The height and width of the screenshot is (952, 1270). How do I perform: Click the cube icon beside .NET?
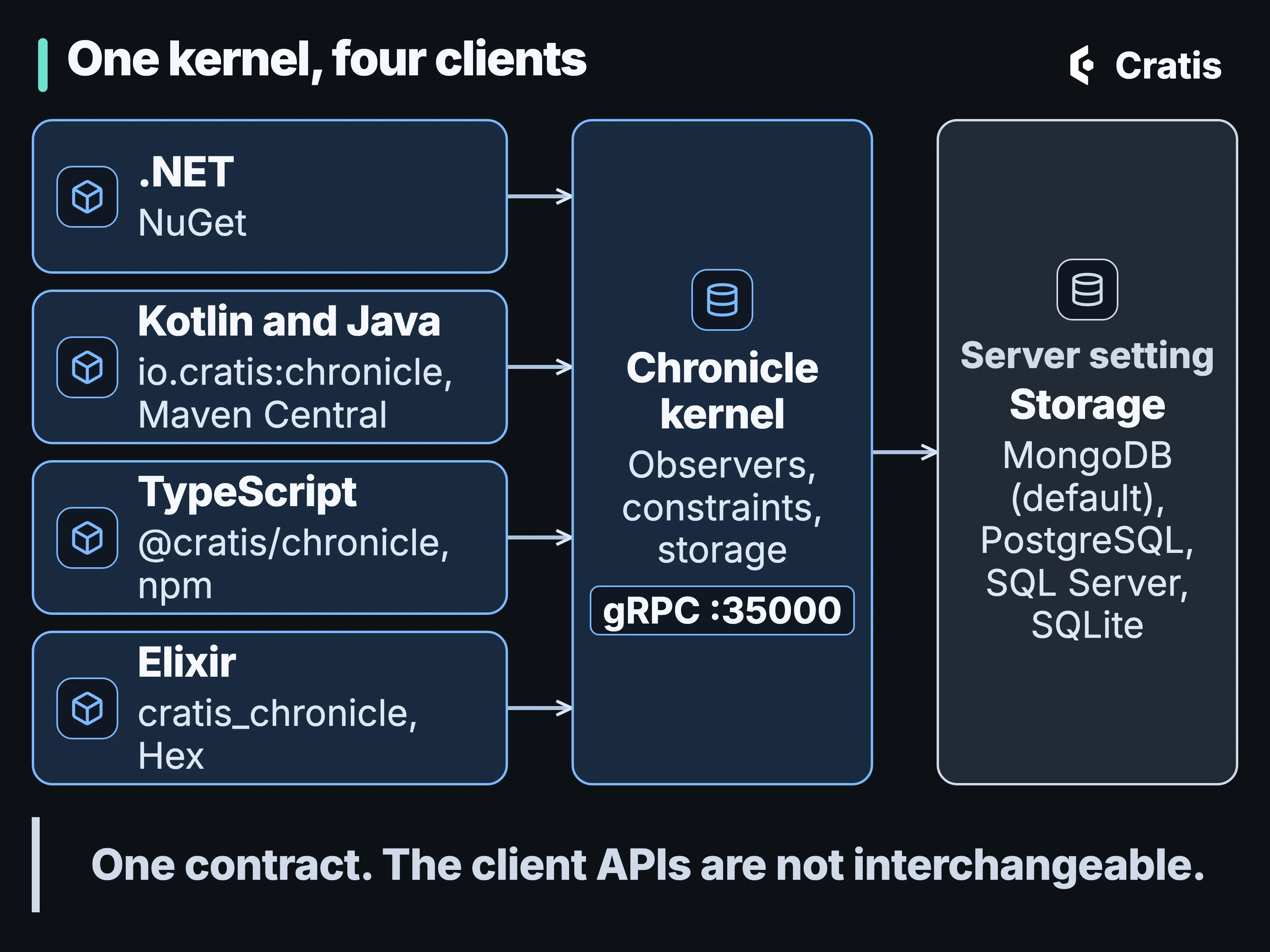pos(87,197)
